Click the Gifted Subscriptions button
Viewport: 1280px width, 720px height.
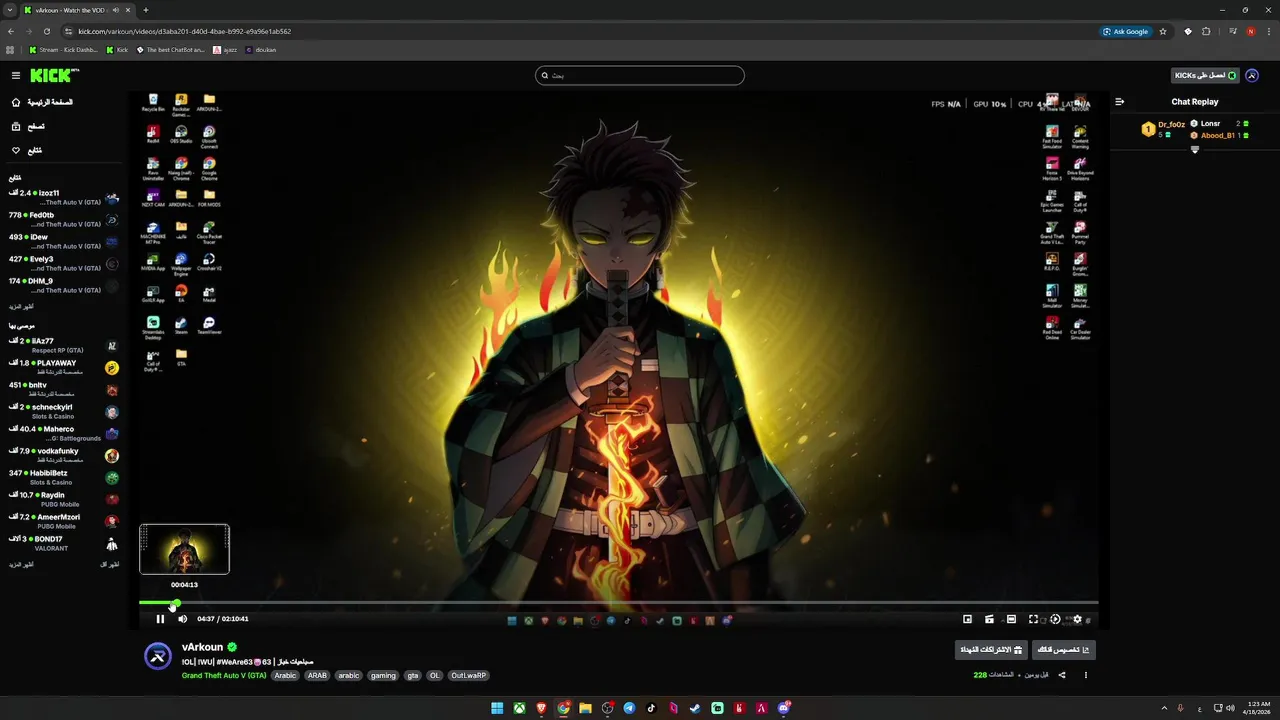[991, 650]
